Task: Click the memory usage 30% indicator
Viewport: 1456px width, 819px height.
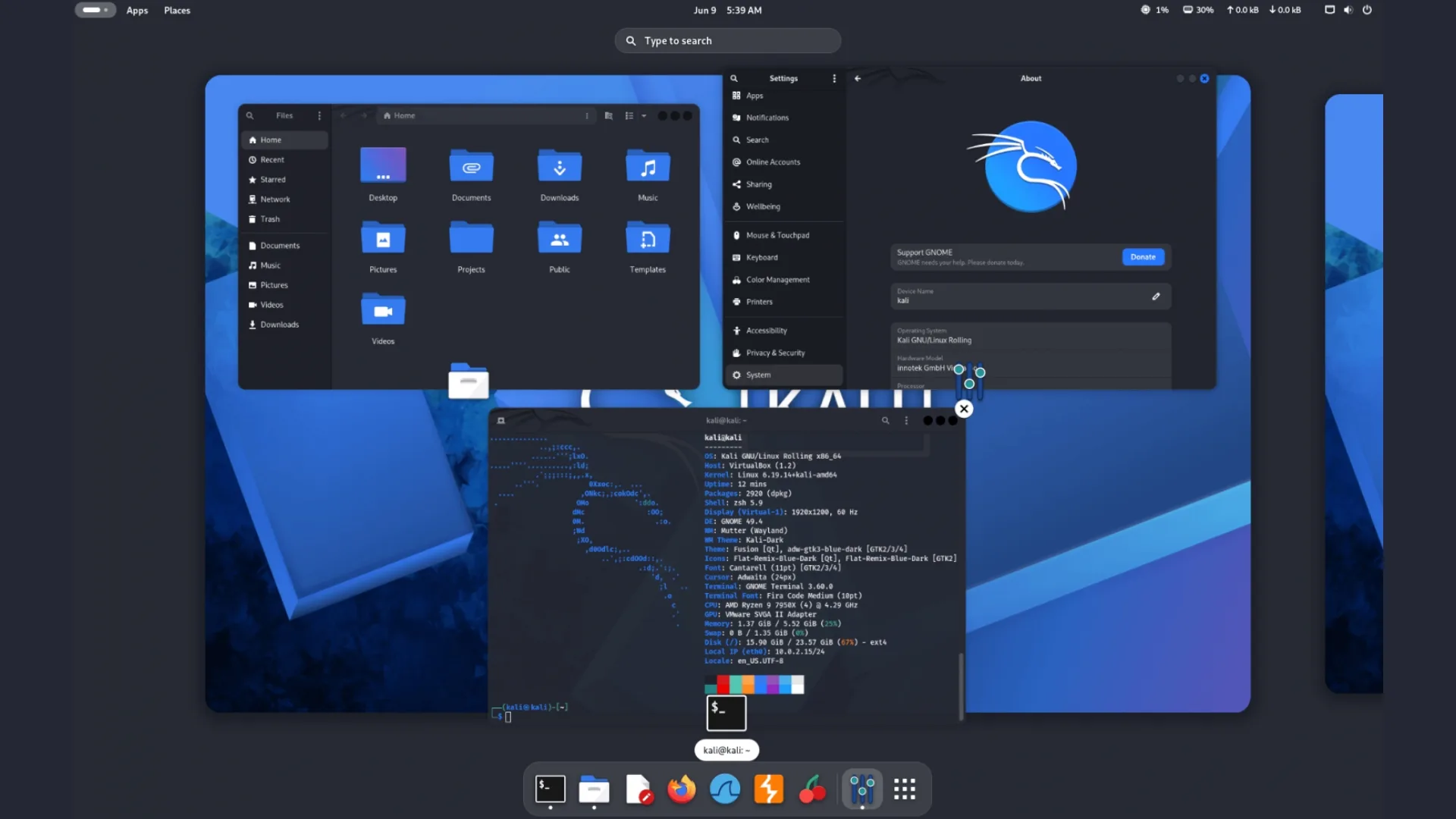Action: pyautogui.click(x=1198, y=10)
